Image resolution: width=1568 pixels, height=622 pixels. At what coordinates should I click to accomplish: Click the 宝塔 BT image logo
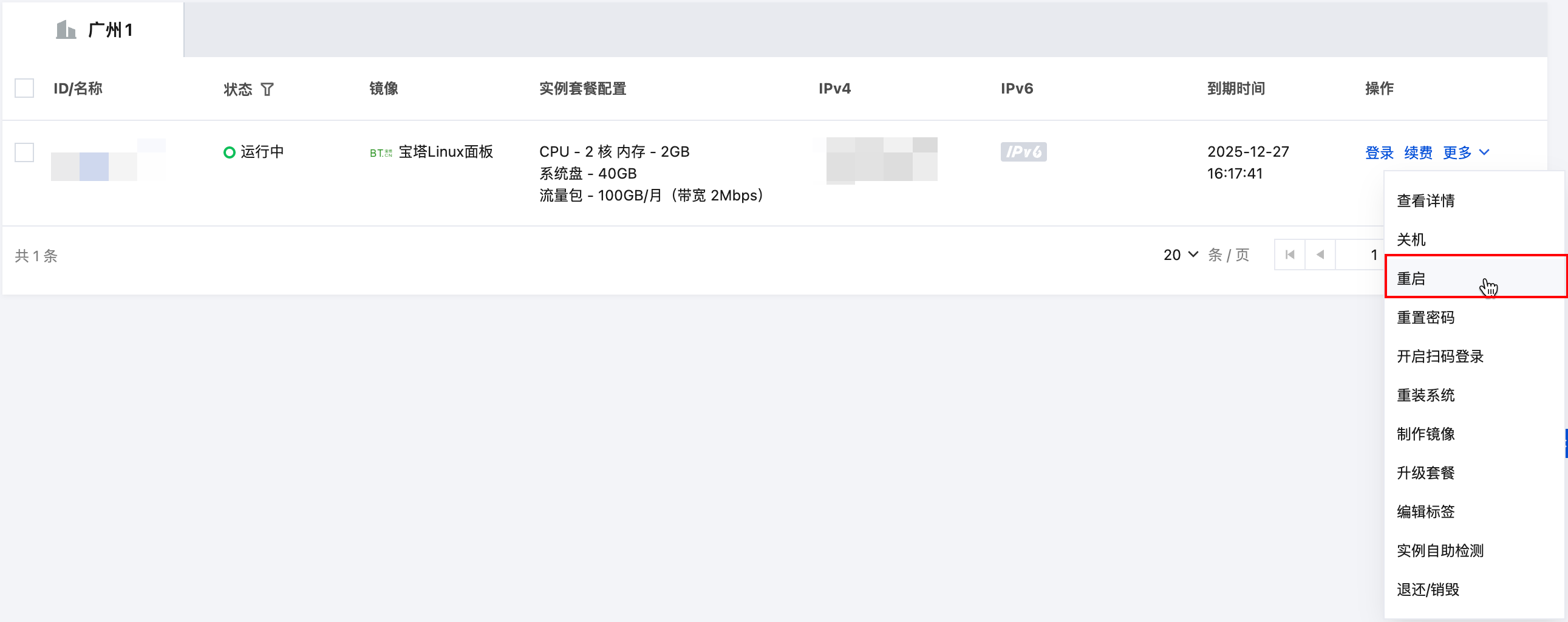tap(380, 152)
